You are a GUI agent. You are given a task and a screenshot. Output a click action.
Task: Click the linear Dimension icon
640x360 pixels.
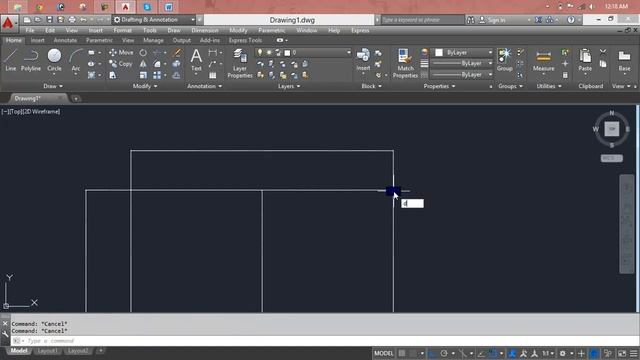[213, 53]
